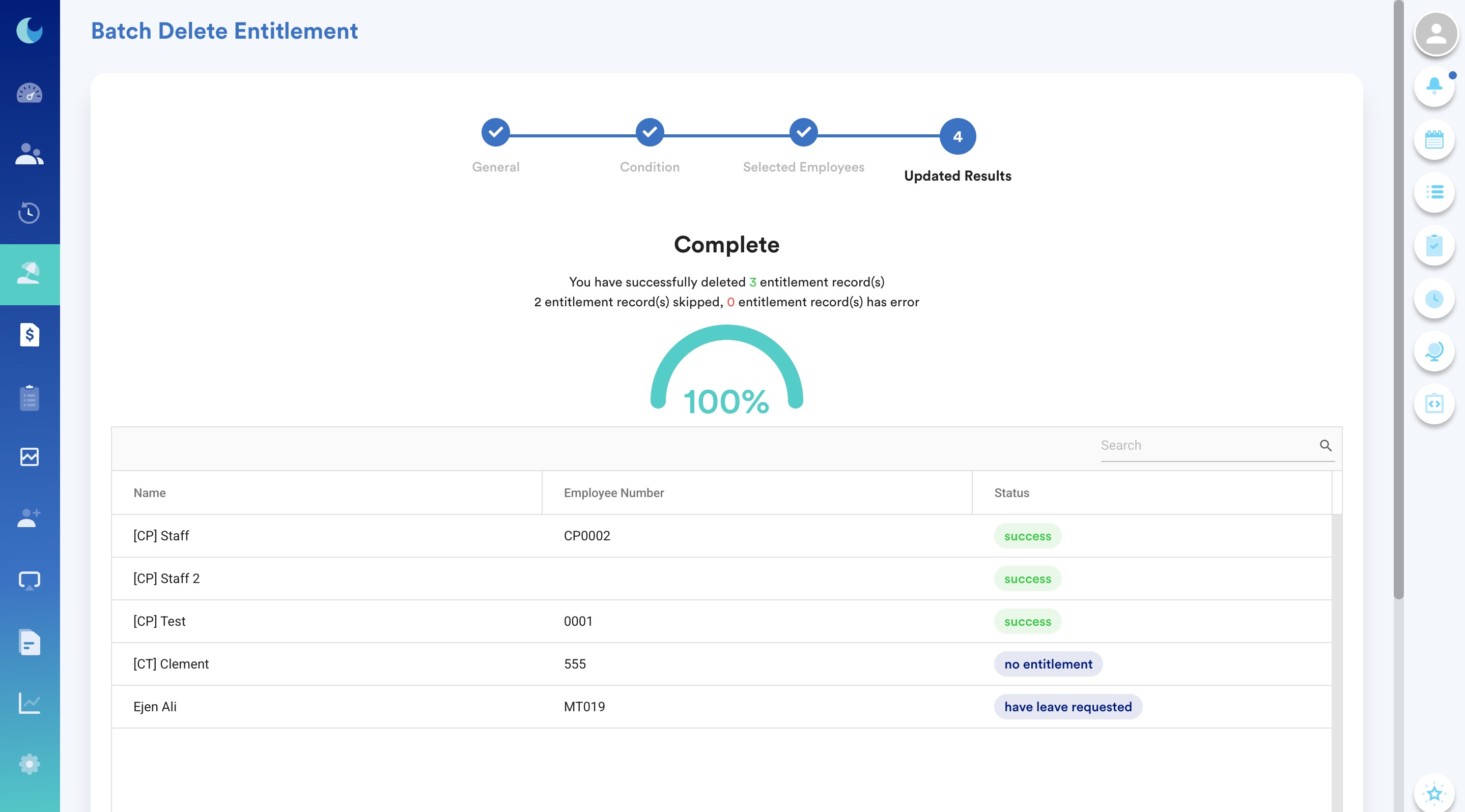Open the presentation screen icon in sidebar
The image size is (1465, 812).
pos(29,581)
